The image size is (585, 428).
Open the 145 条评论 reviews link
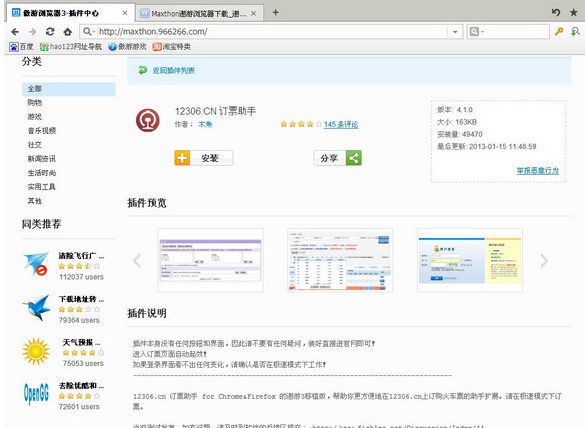point(341,124)
